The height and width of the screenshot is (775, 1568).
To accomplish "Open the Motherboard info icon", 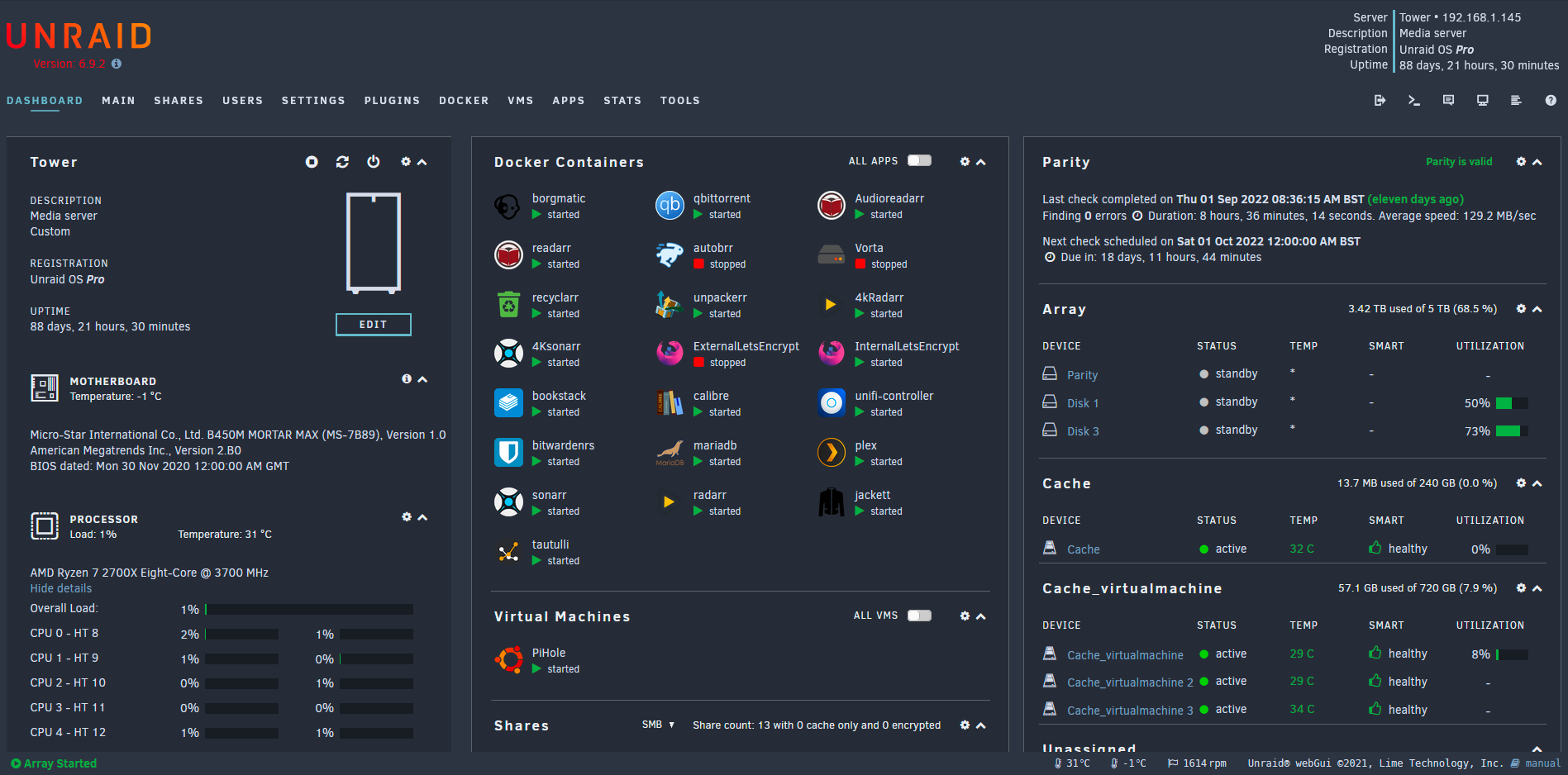I will click(x=407, y=378).
